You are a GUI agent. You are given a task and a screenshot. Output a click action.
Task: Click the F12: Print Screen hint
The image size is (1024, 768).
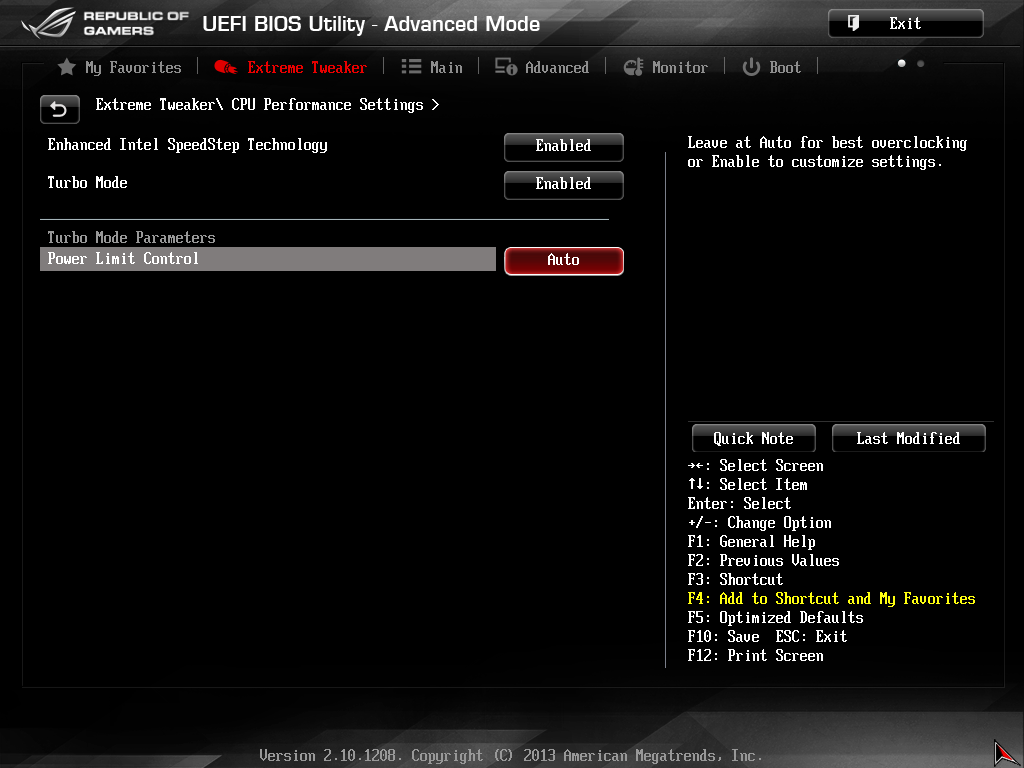pyautogui.click(x=756, y=656)
